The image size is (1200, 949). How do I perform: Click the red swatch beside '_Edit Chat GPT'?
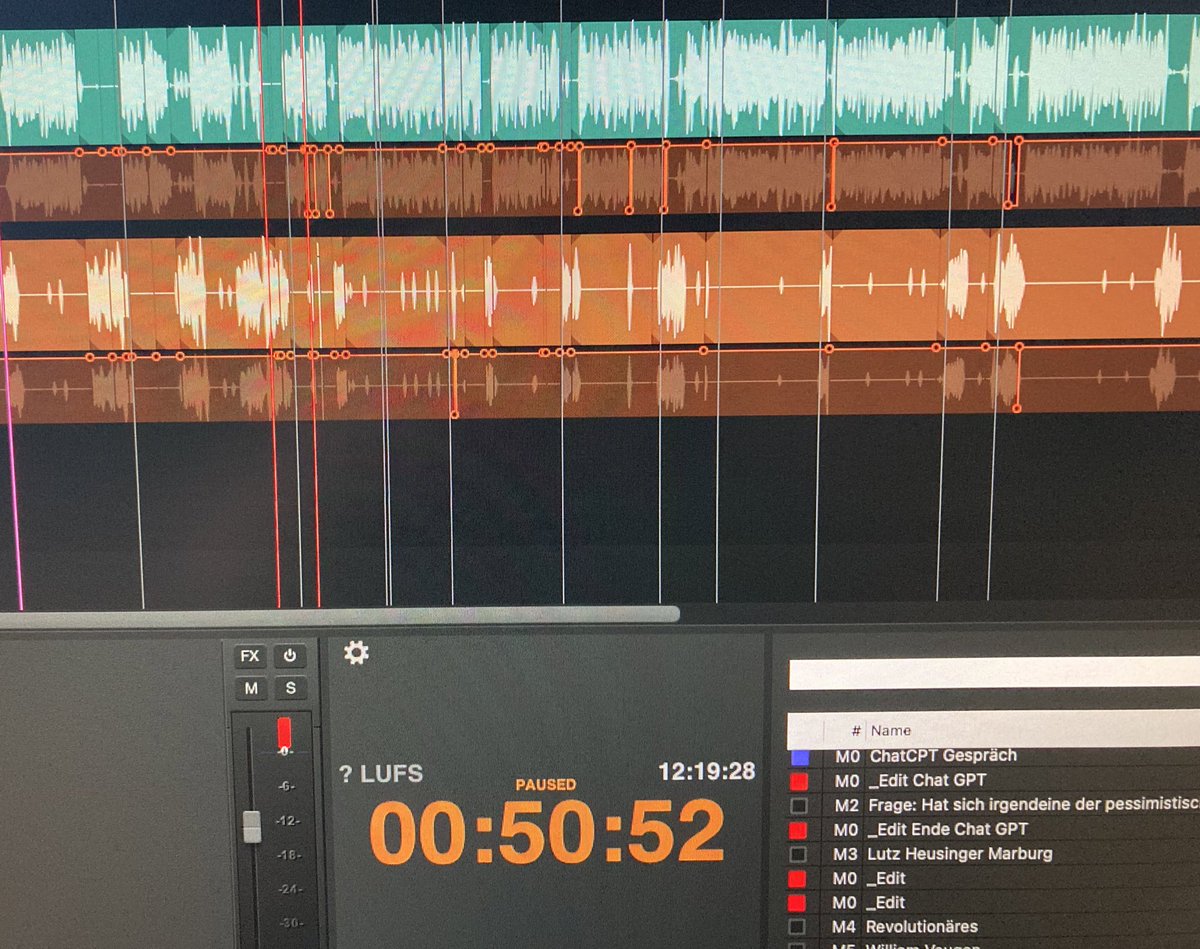[x=799, y=781]
